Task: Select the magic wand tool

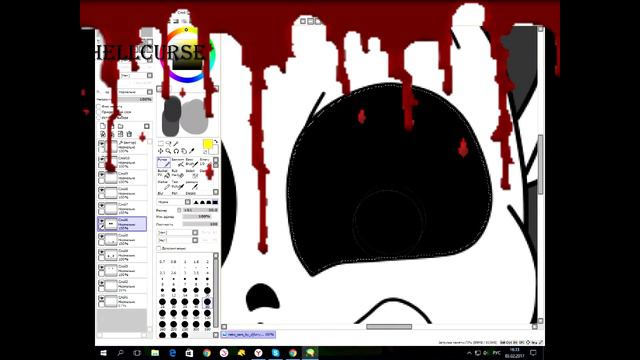Action: pyautogui.click(x=176, y=143)
